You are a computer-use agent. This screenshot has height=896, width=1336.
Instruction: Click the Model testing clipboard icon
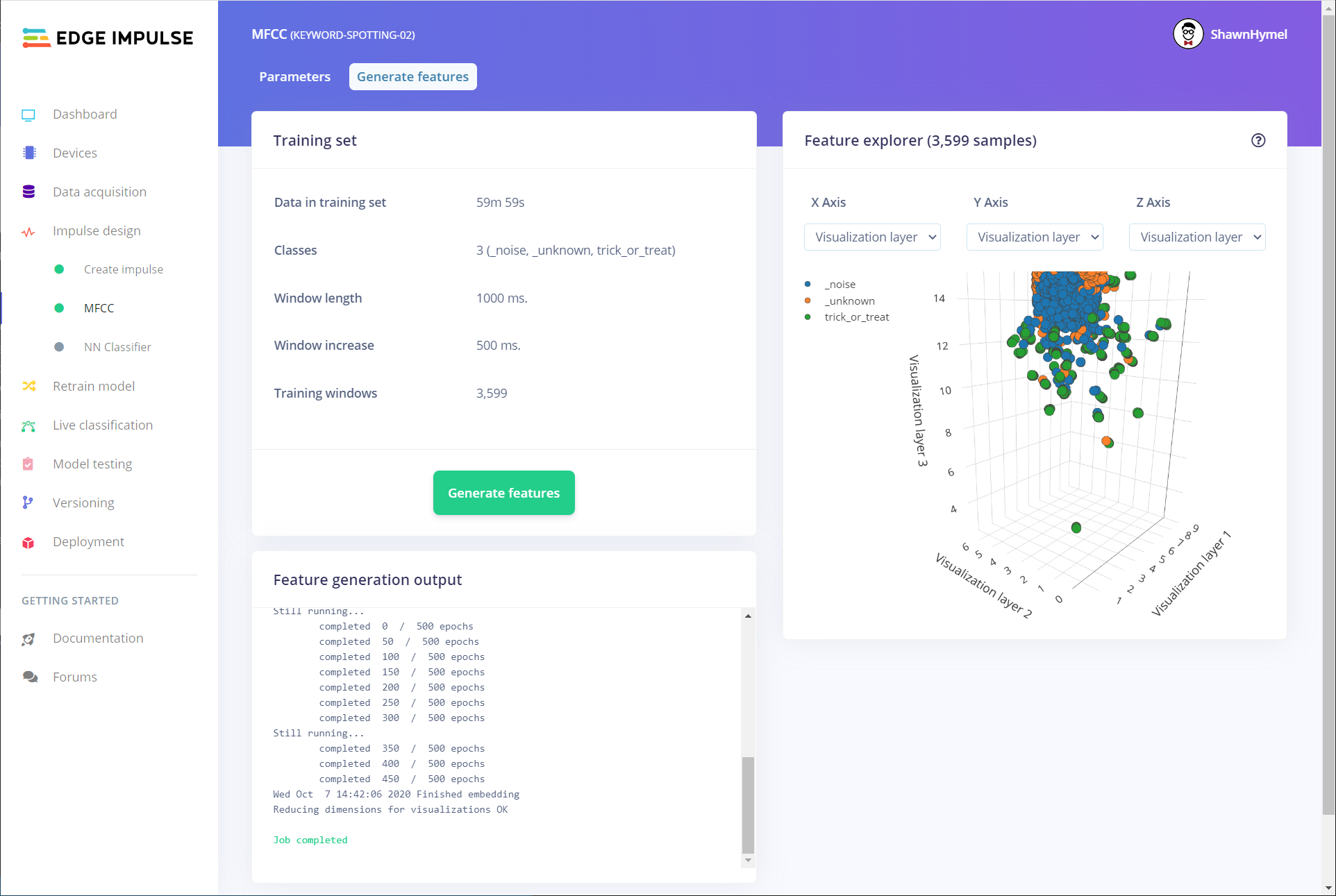click(28, 464)
